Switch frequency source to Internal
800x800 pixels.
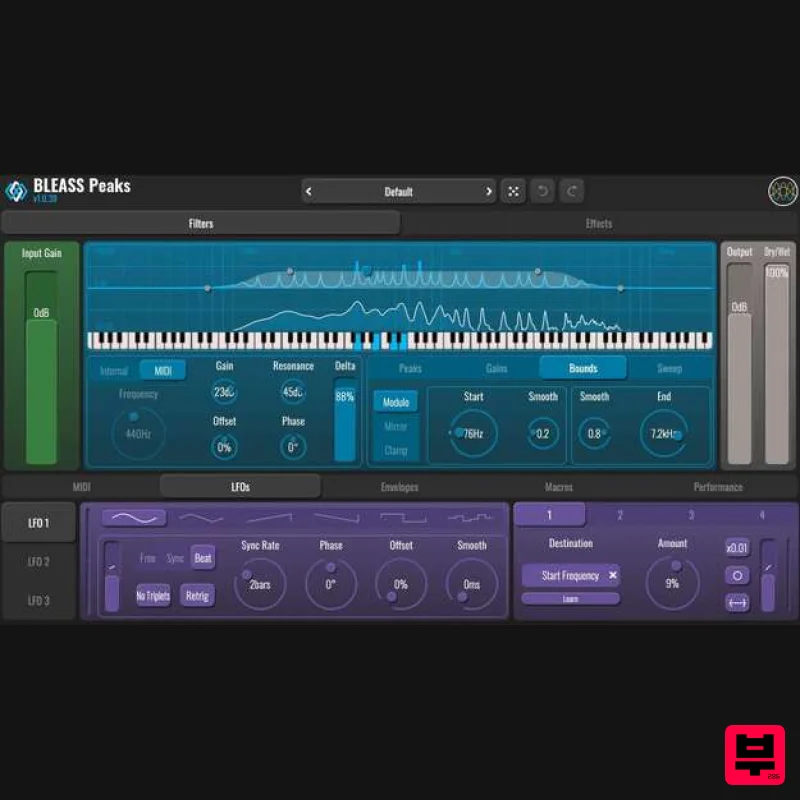(114, 371)
